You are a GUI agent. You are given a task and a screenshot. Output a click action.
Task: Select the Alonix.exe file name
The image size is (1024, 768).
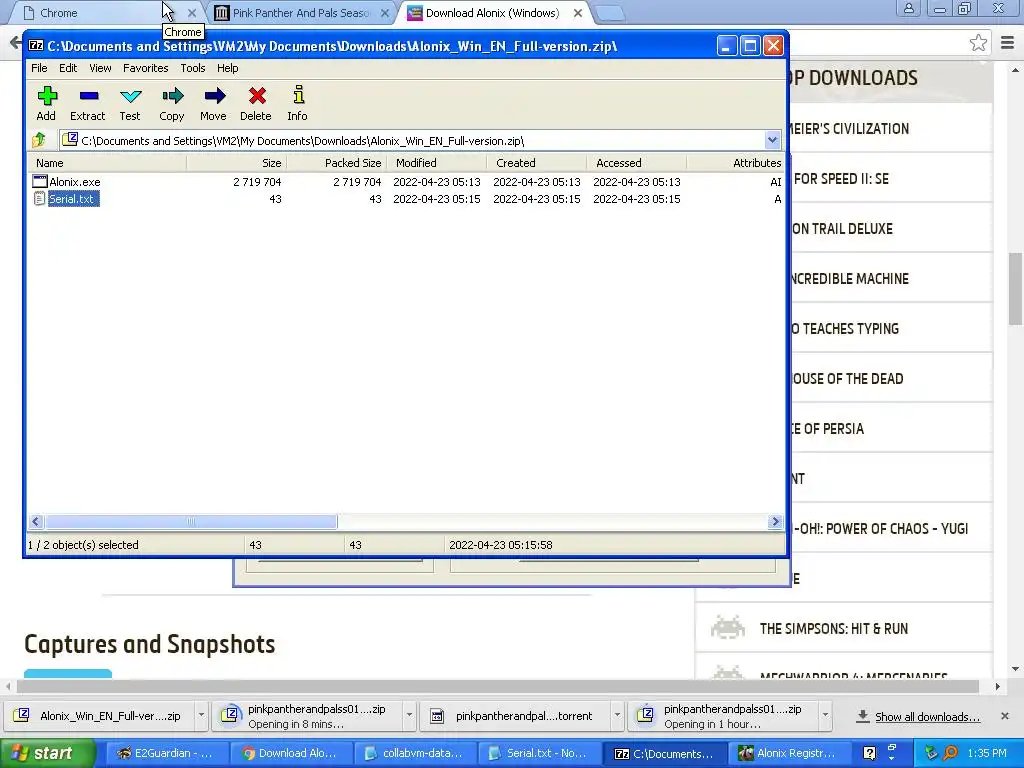coord(74,182)
